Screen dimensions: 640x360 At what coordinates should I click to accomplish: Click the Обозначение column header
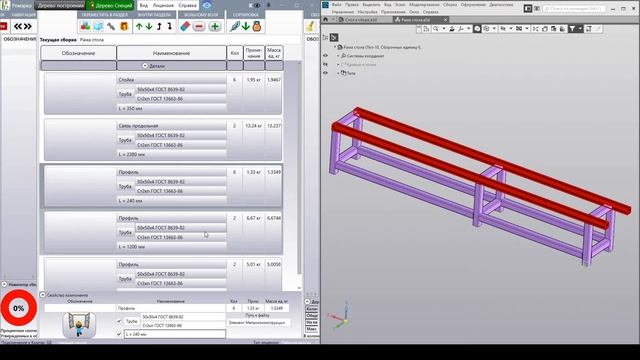click(78, 53)
